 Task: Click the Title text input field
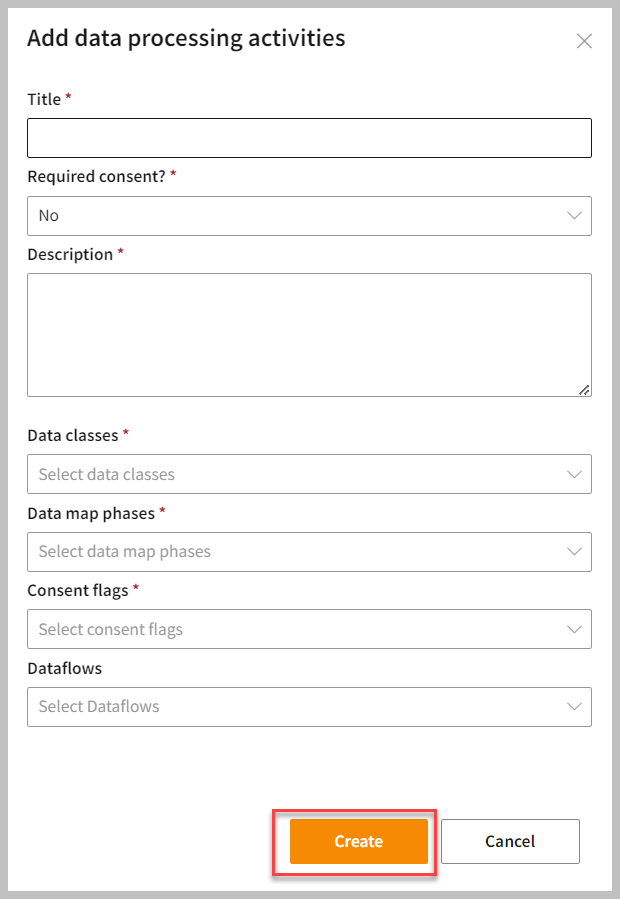pos(309,138)
